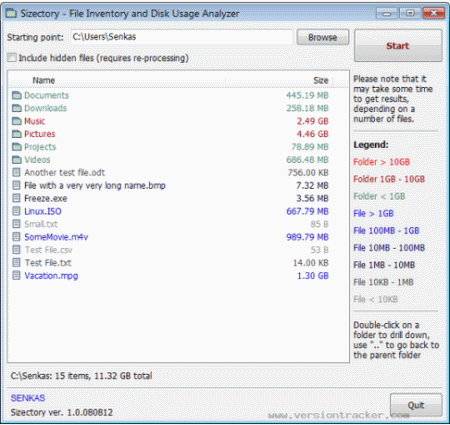
Task: Click the 53 B size value
Action: 320,250
